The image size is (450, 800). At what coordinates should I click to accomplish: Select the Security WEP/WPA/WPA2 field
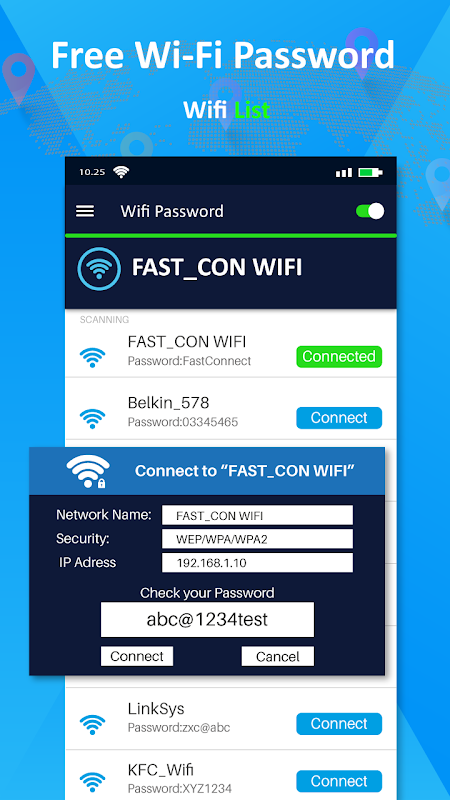click(x=257, y=539)
